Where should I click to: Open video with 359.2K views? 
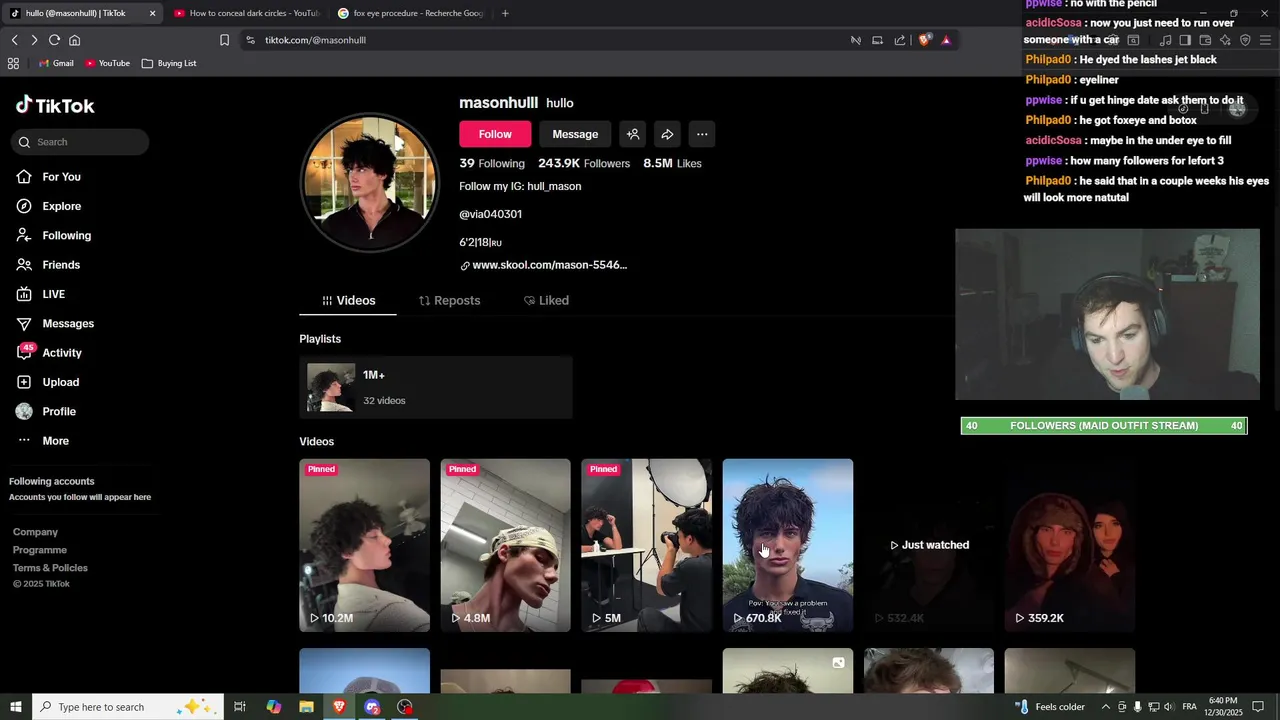pos(1069,545)
